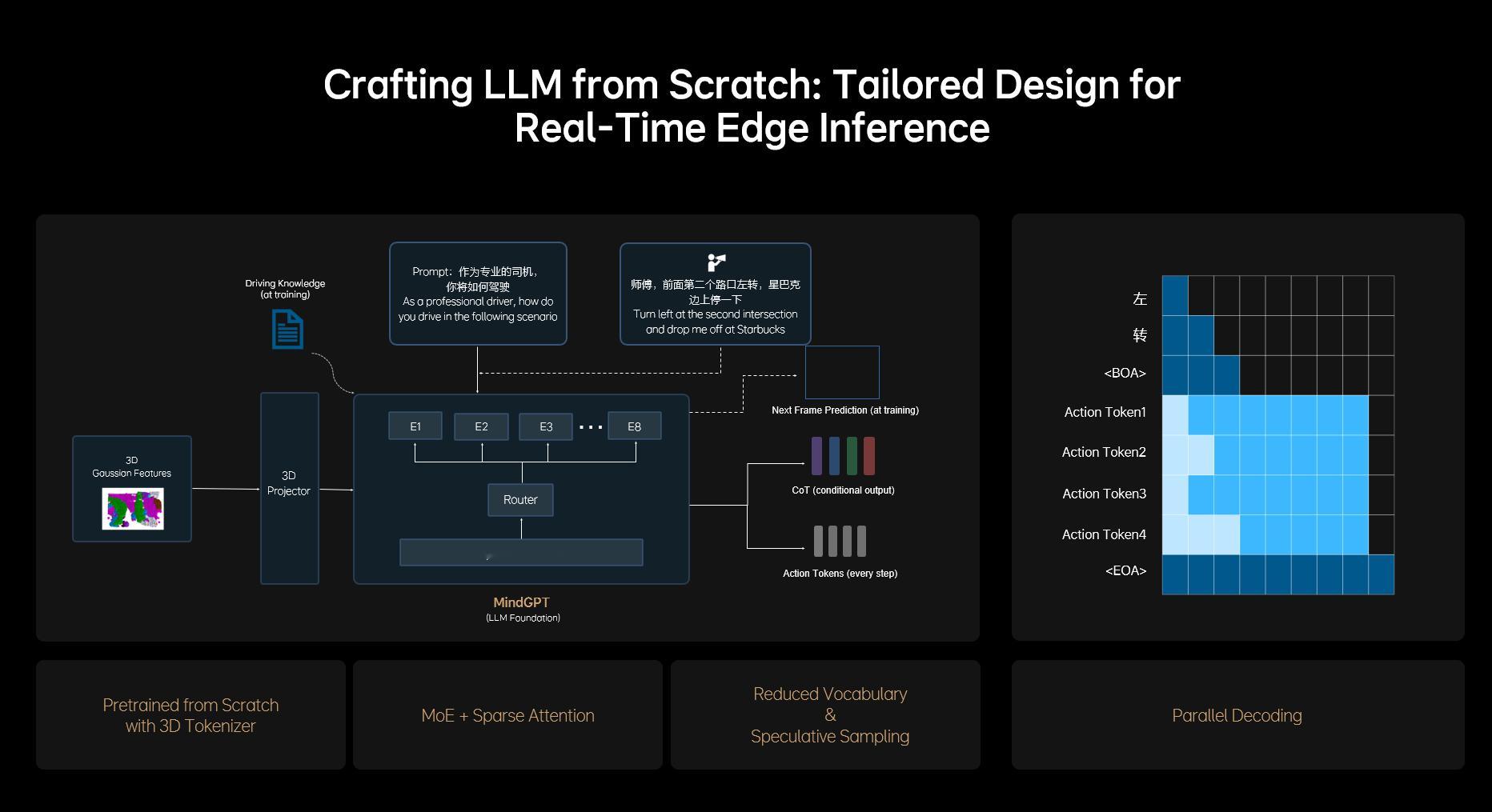
Task: Click the dark blue cell in the 左 row
Action: point(1175,295)
